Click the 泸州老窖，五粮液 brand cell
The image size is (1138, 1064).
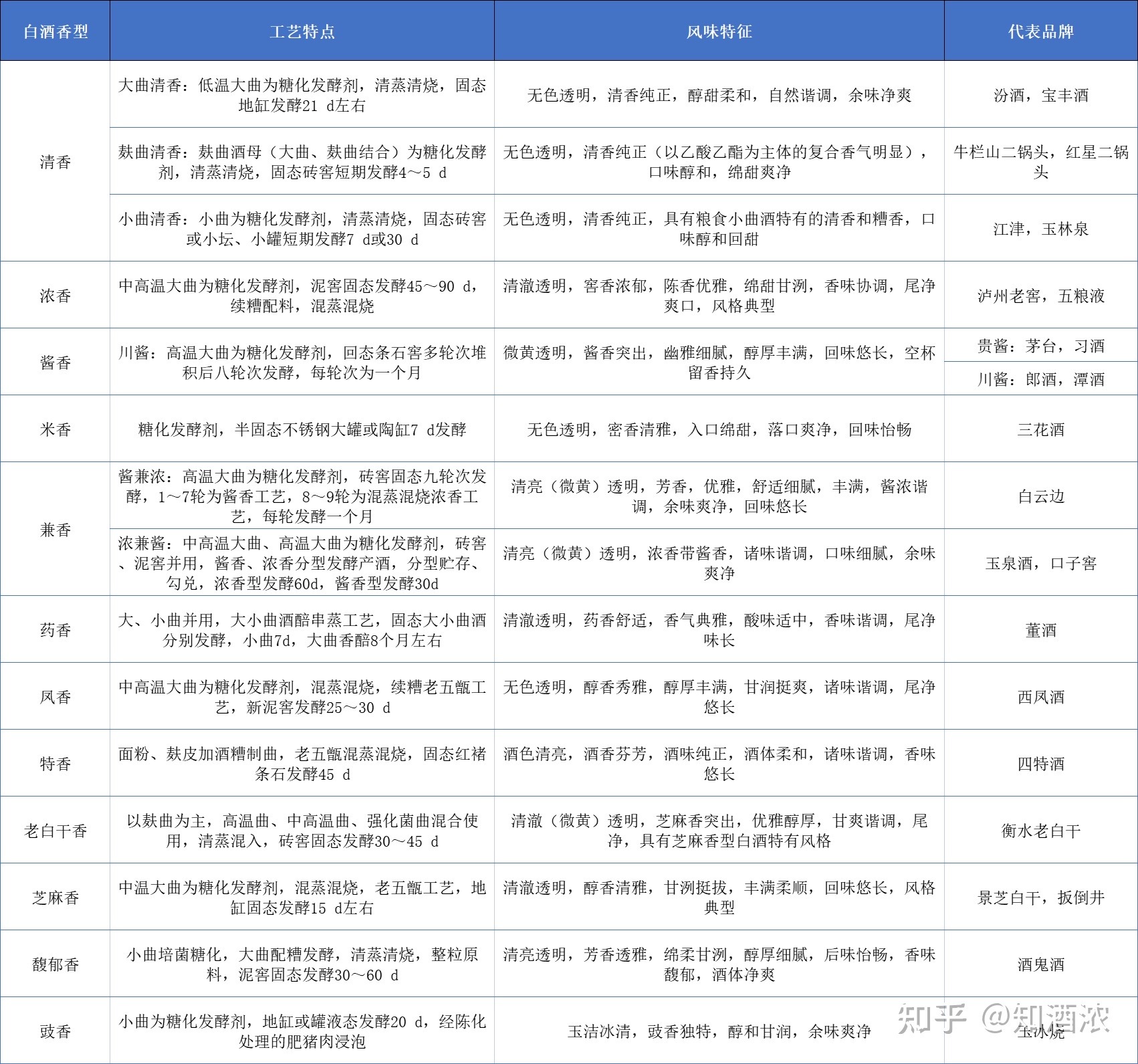(x=1041, y=295)
